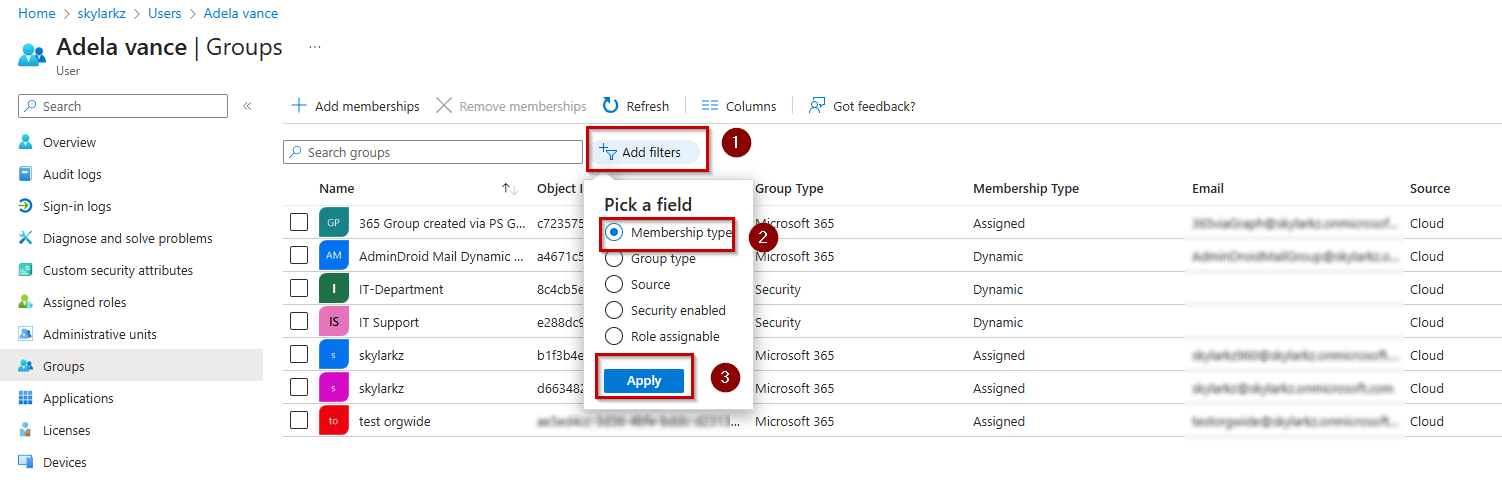
Task: Click Add memberships
Action: click(x=355, y=106)
